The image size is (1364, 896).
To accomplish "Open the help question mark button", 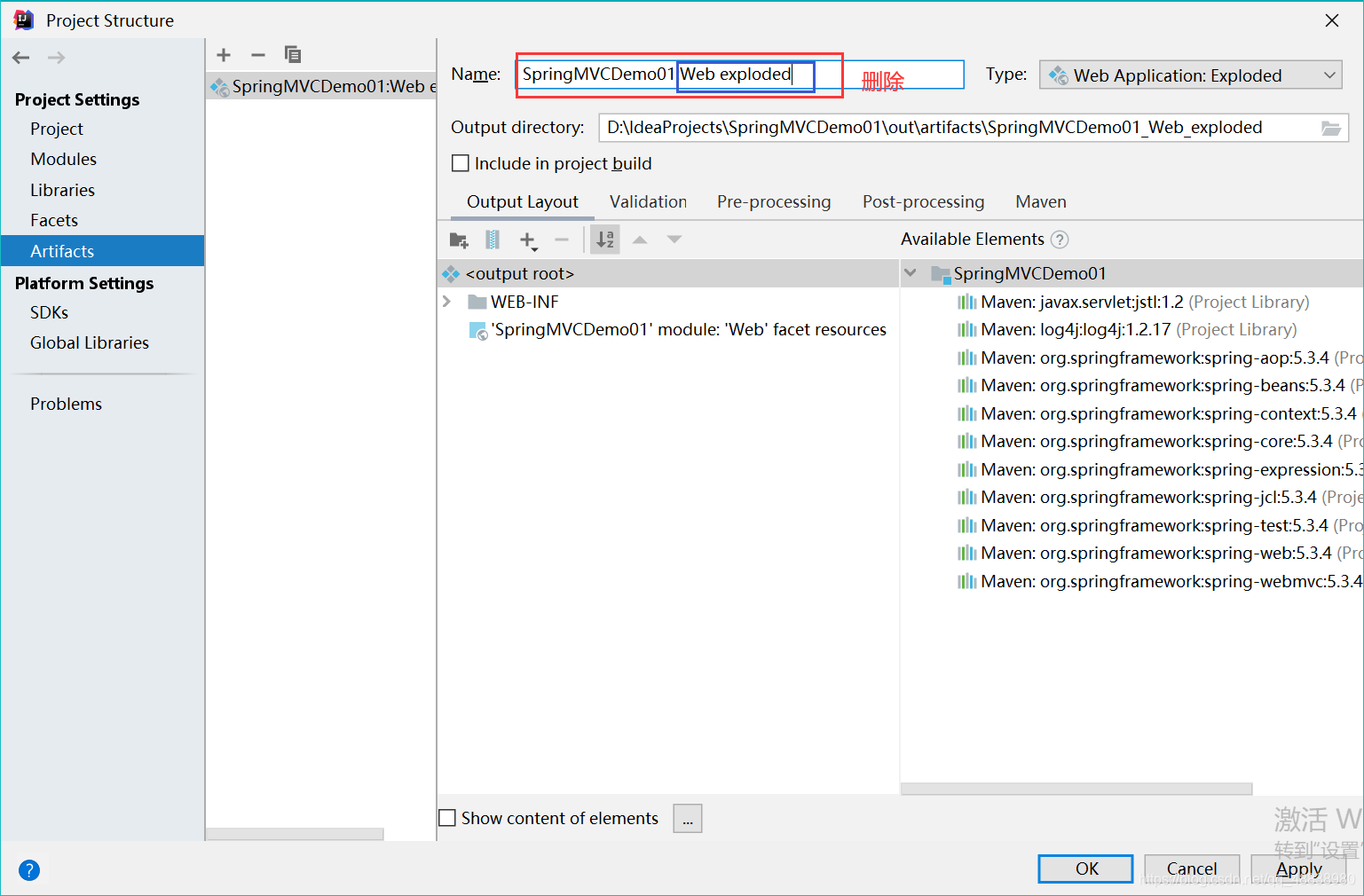I will point(29,870).
